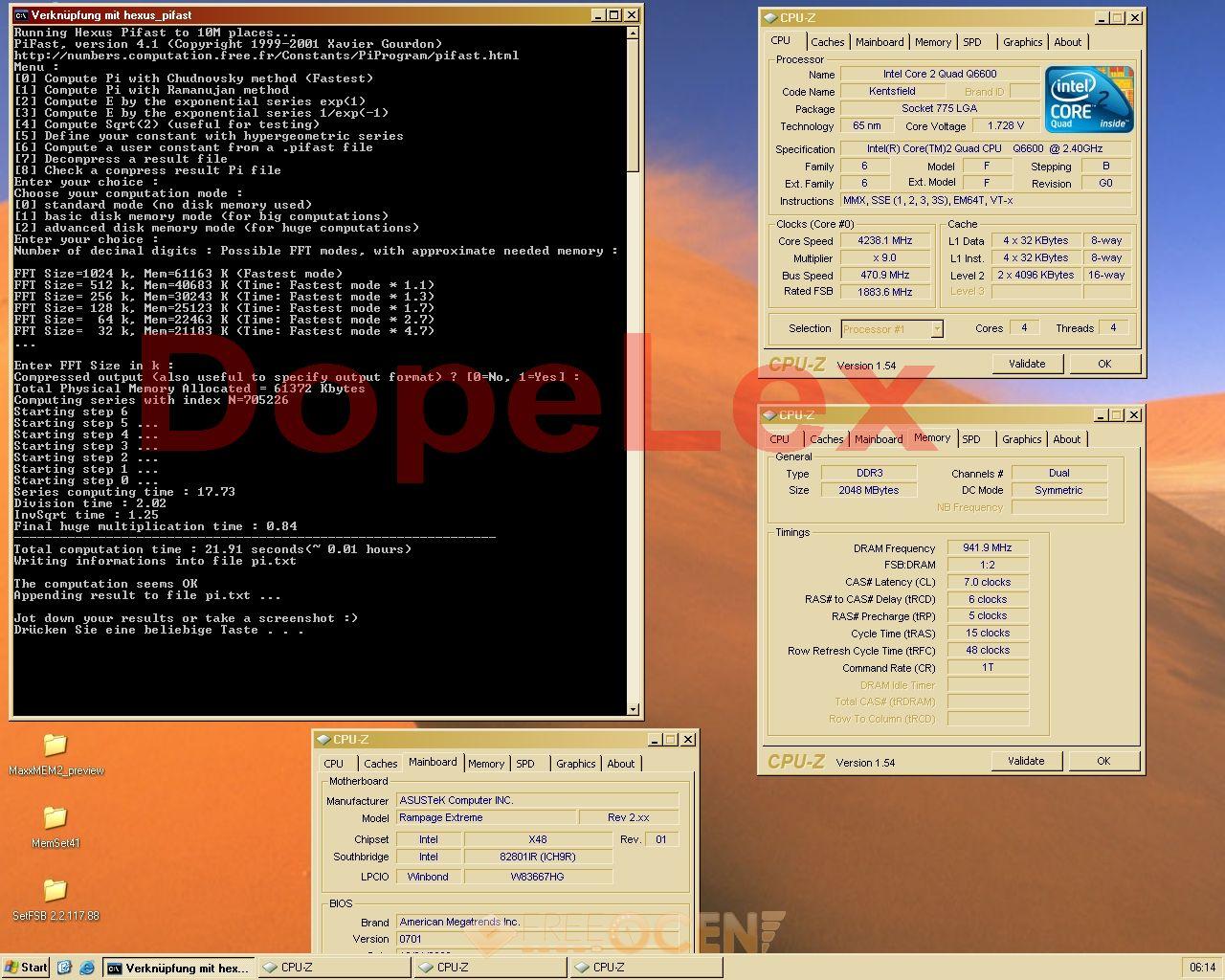Viewport: 1225px width, 980px height.
Task: Select About tab in middle CPU-Z memory window
Action: coord(1067,439)
